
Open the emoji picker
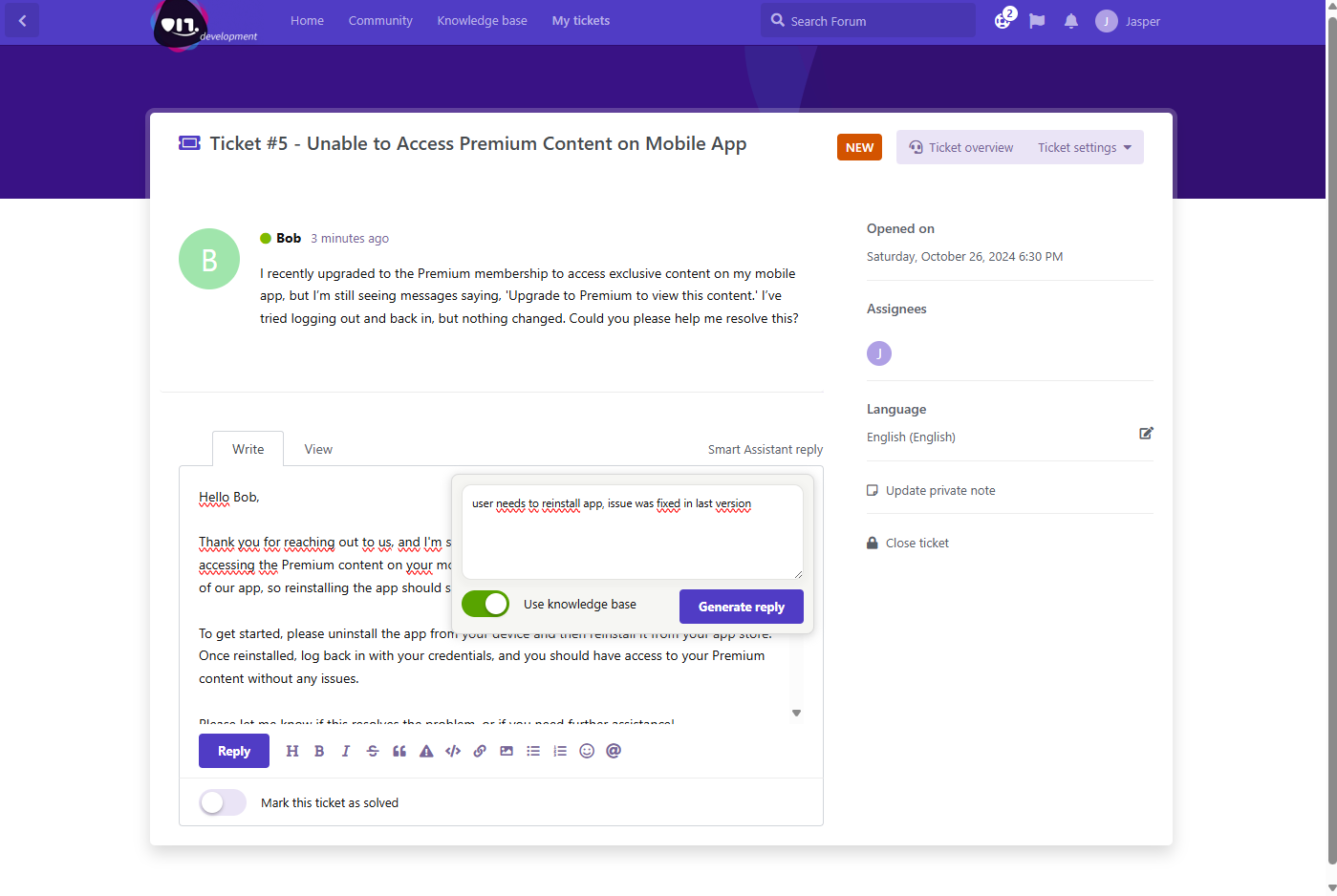click(x=587, y=751)
